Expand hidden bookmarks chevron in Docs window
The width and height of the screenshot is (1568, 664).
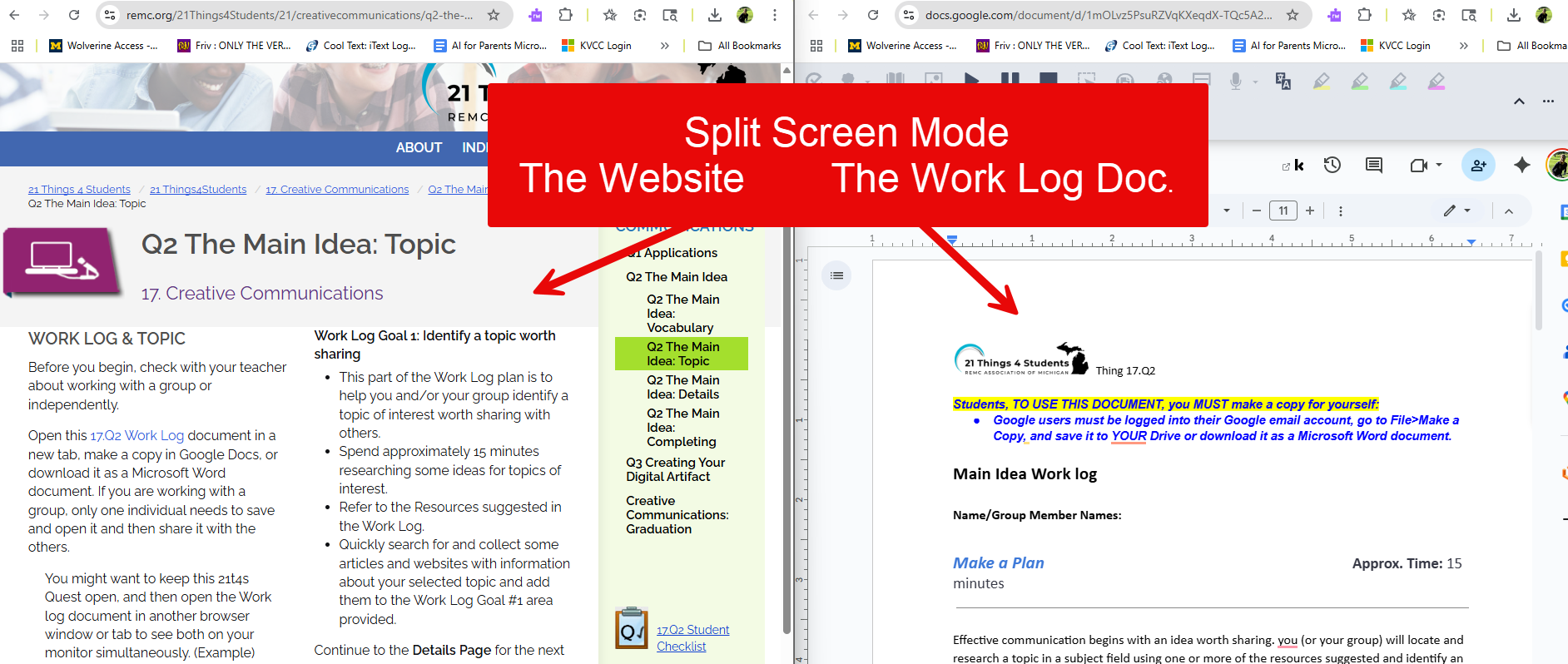(x=1464, y=46)
